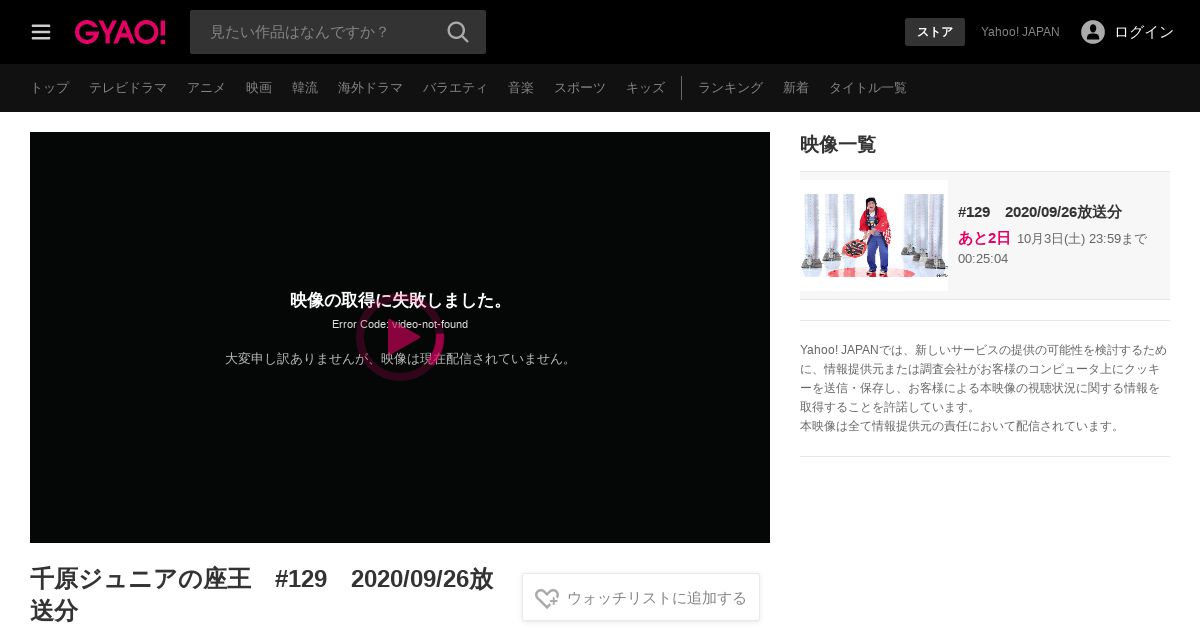Screen dimensions: 1200x630
Task: Click the heart icon on watchlist button
Action: click(x=547, y=598)
